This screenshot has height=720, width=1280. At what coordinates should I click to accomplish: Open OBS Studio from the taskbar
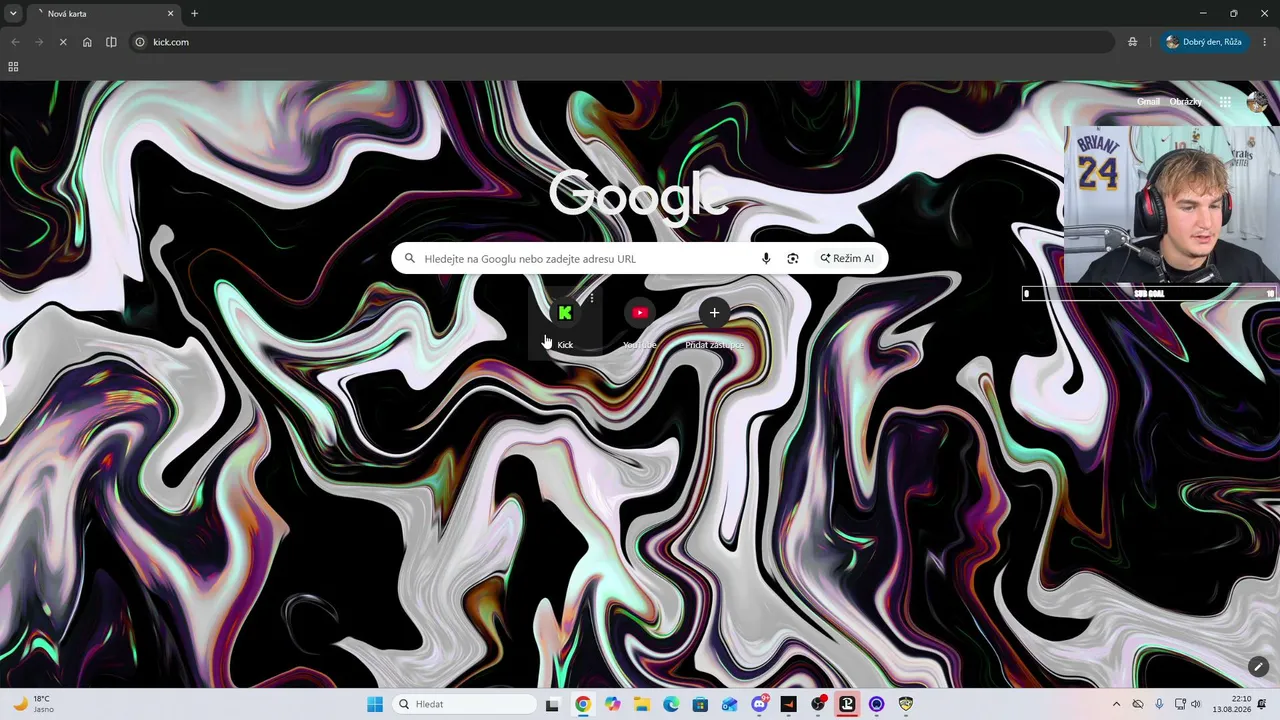tap(818, 704)
